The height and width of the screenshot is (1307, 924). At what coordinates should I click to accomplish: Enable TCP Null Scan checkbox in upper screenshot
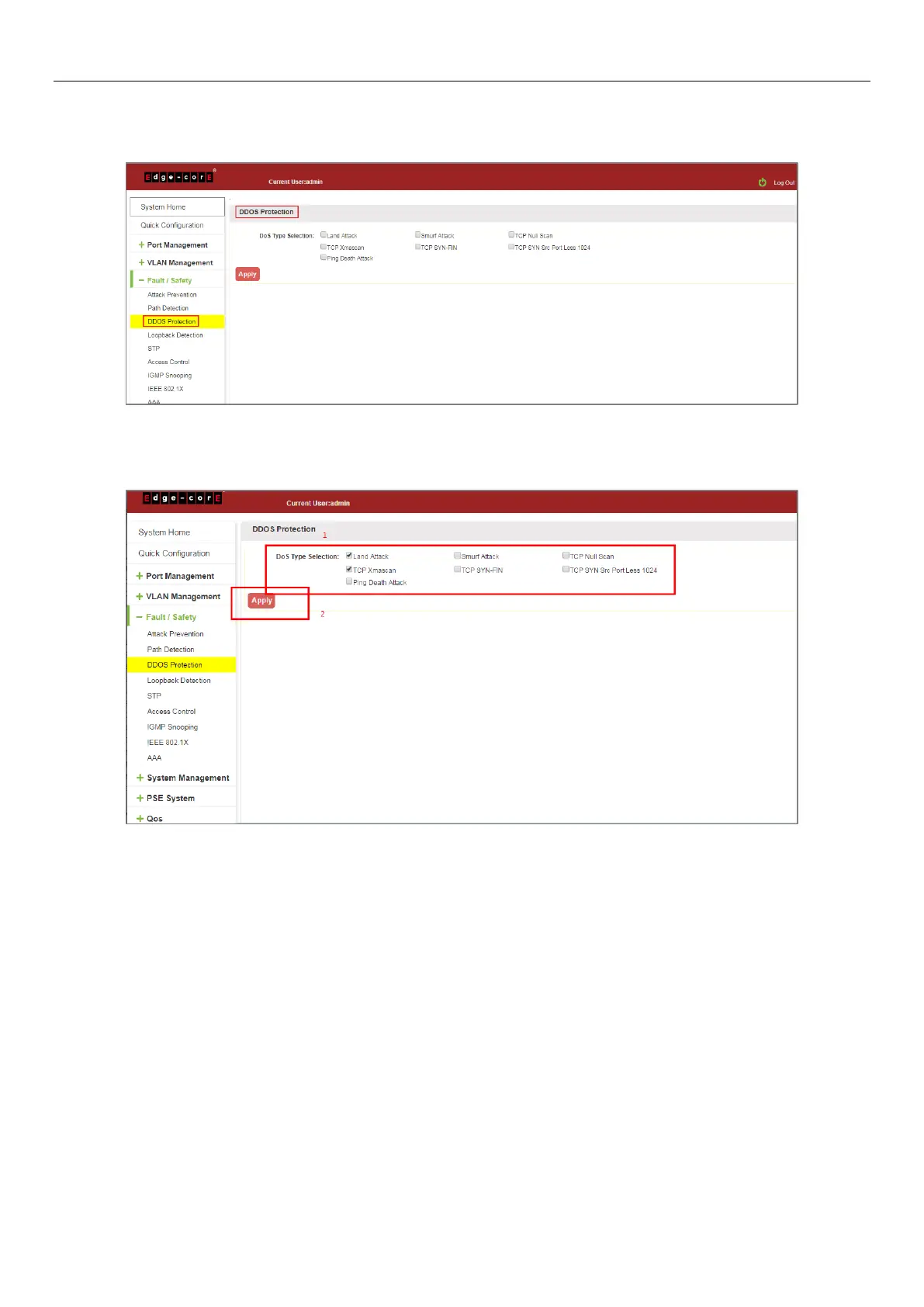coord(511,235)
